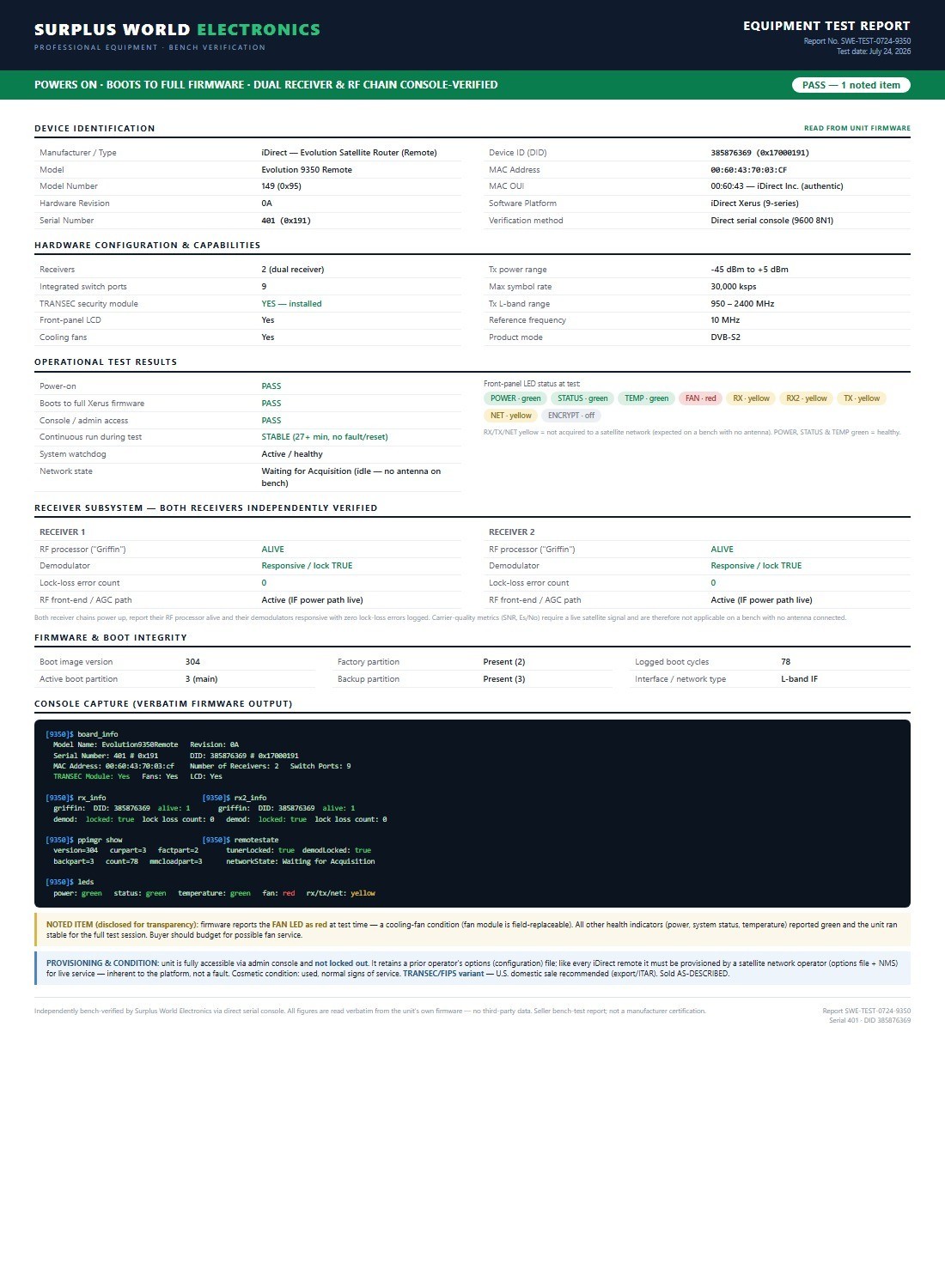The height and width of the screenshot is (1288, 945).
Task: Click 'Boots to full Xerus firmware' row label
Action: tap(92, 404)
